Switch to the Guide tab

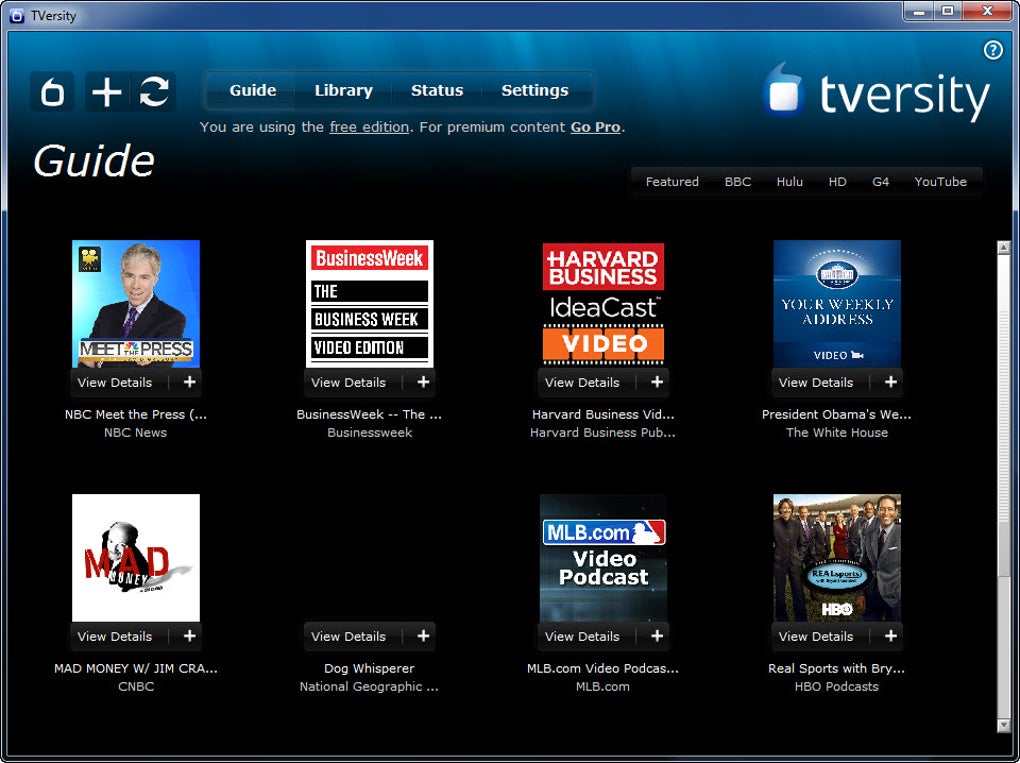[x=252, y=90]
